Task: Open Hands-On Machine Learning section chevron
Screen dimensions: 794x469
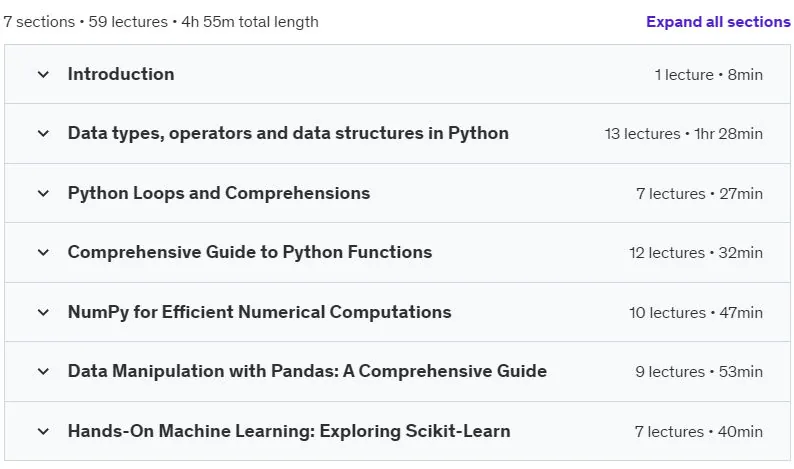Action: [x=44, y=432]
